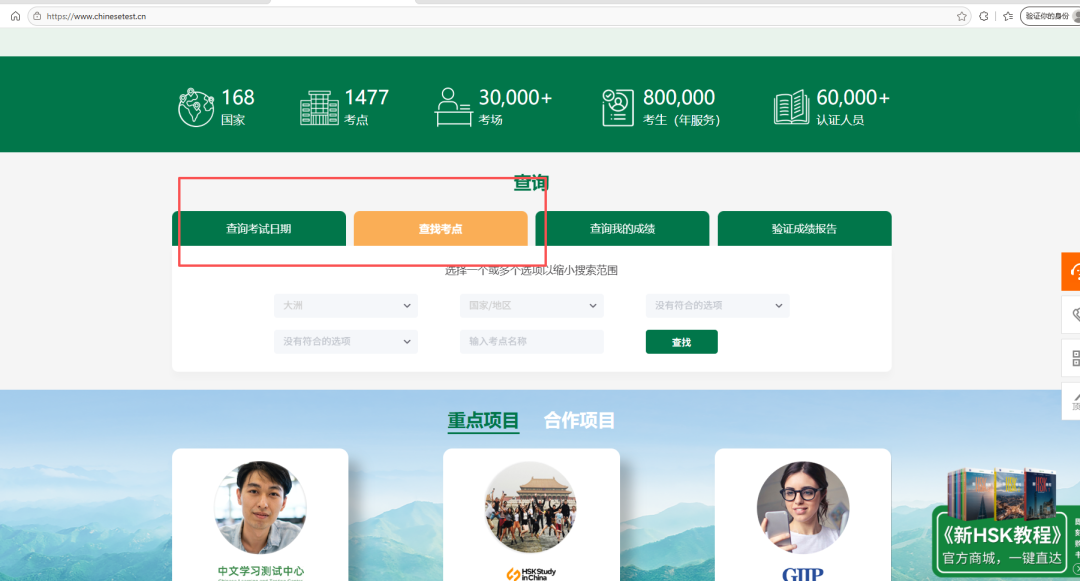Open the browser extensions icon
Image resolution: width=1080 pixels, height=581 pixels.
coord(984,16)
